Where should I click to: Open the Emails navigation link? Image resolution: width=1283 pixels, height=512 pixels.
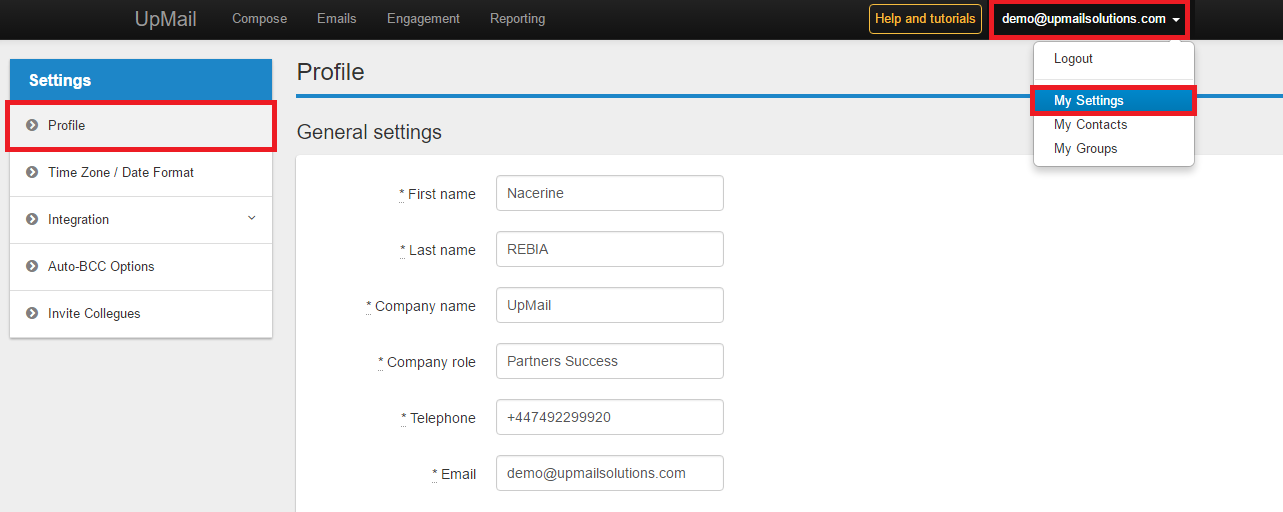pos(336,19)
